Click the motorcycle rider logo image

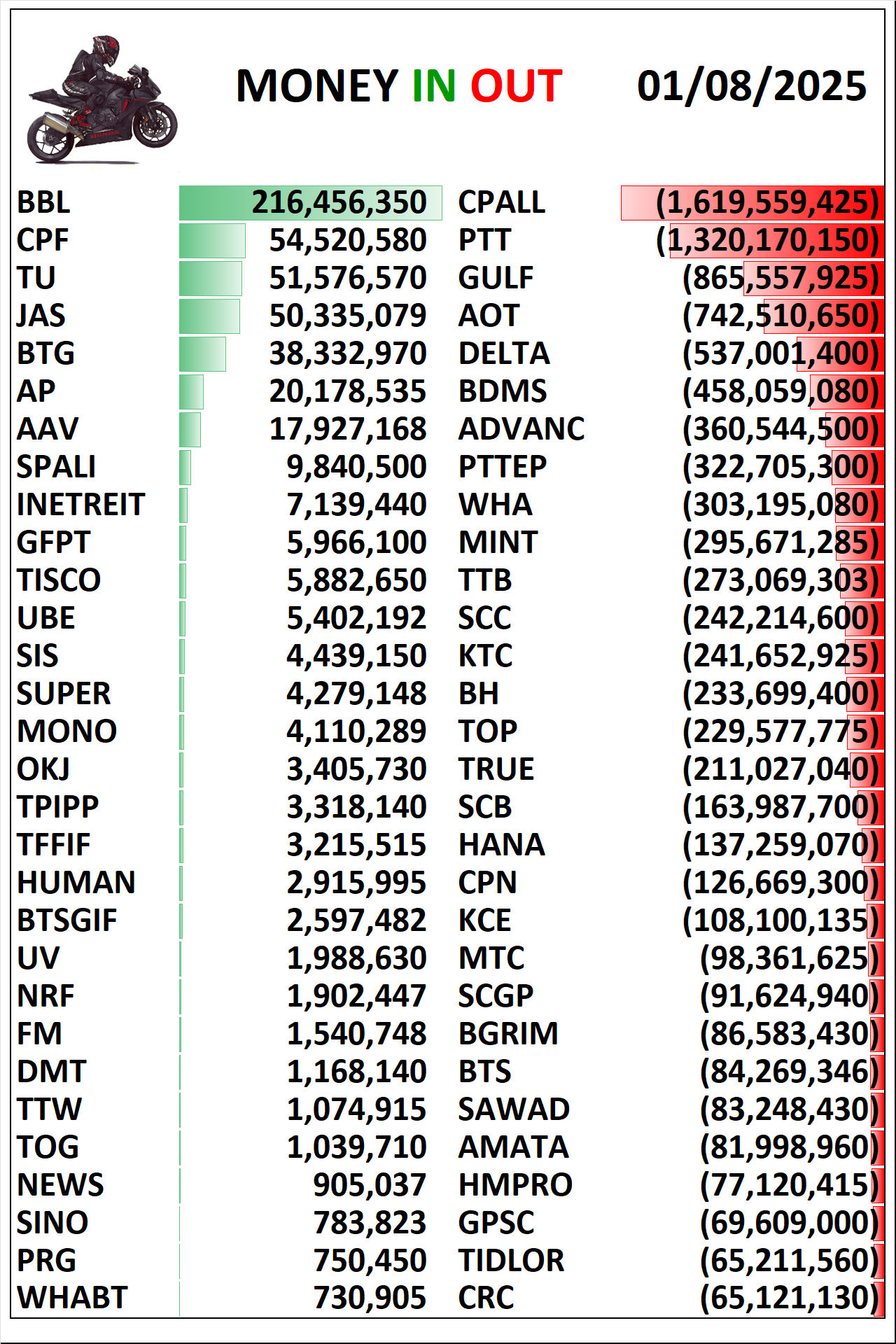[x=102, y=100]
